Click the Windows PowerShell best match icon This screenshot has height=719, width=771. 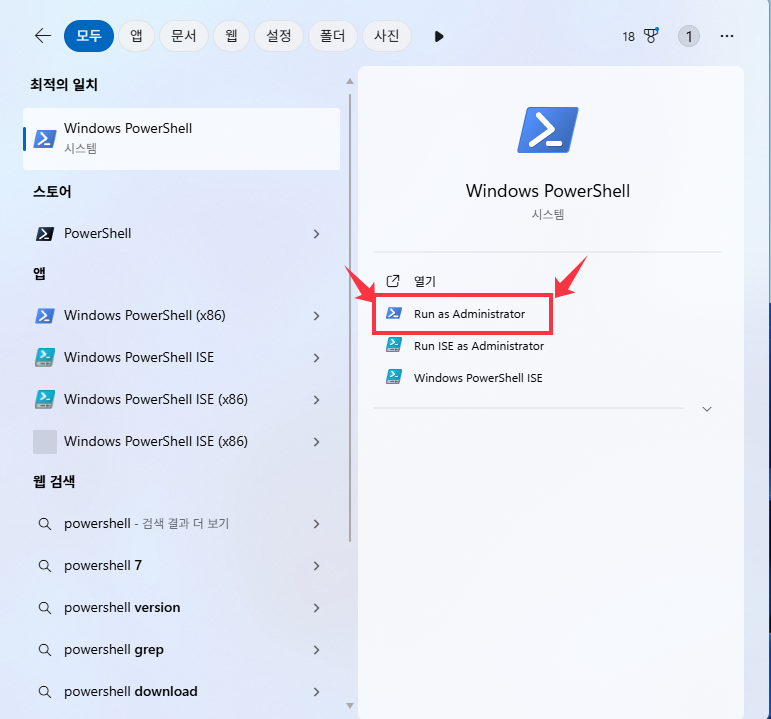click(45, 139)
